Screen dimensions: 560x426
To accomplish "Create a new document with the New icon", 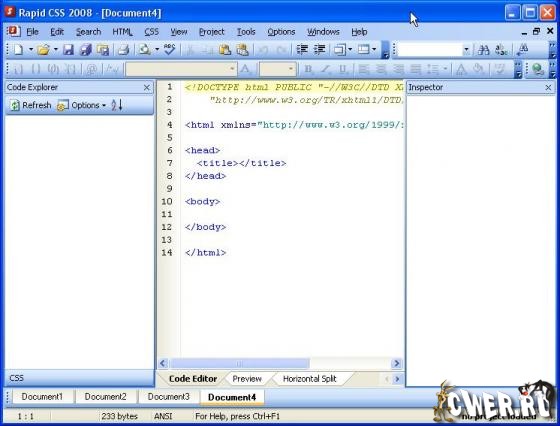I will click(19, 50).
